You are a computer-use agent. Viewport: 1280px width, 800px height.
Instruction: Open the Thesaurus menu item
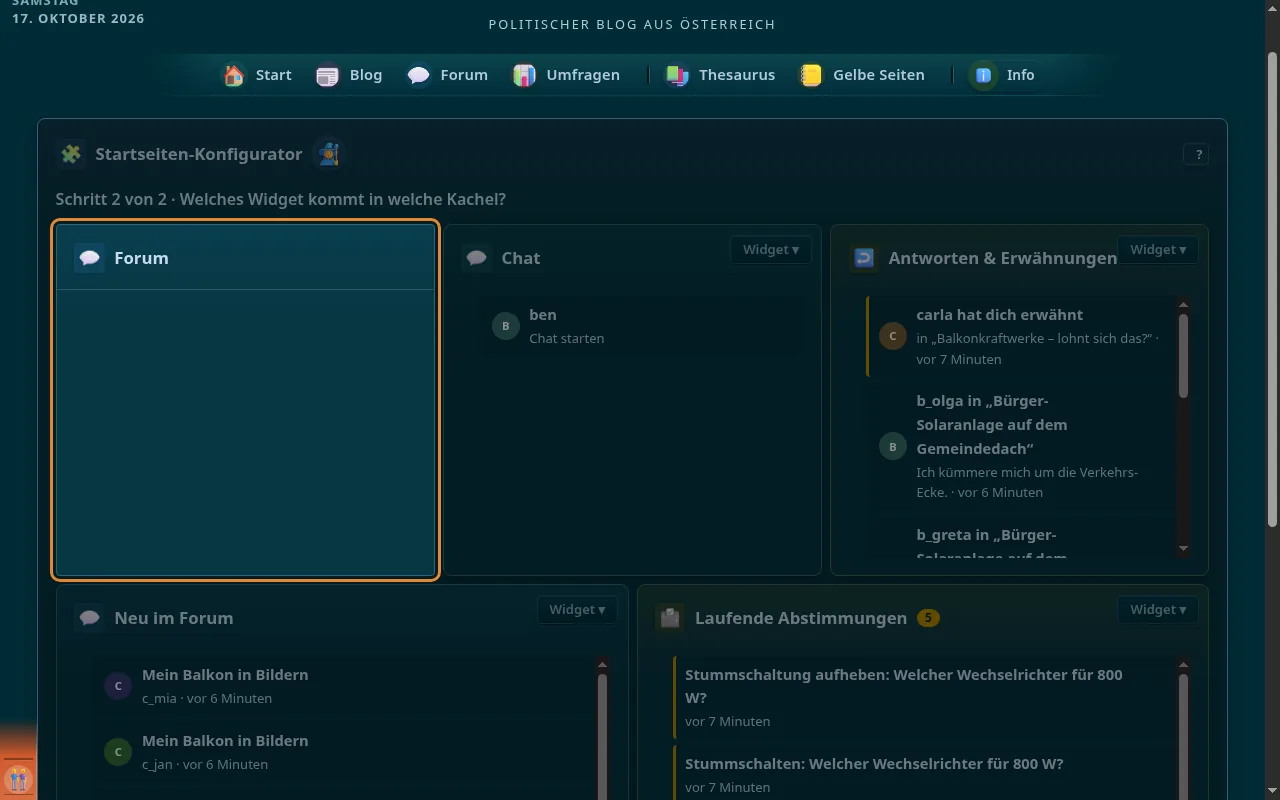click(x=720, y=75)
